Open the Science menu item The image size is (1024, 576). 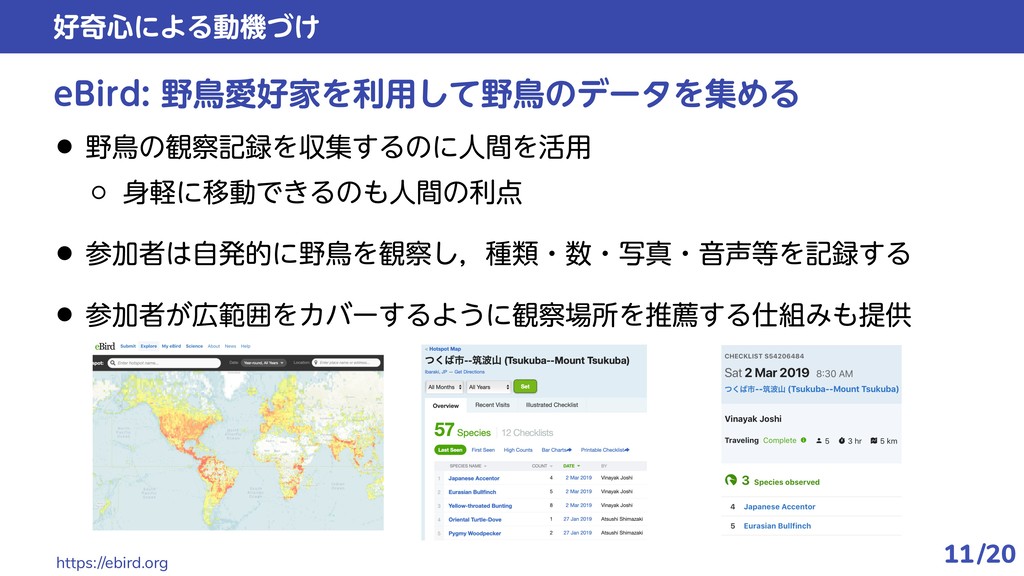click(x=195, y=346)
